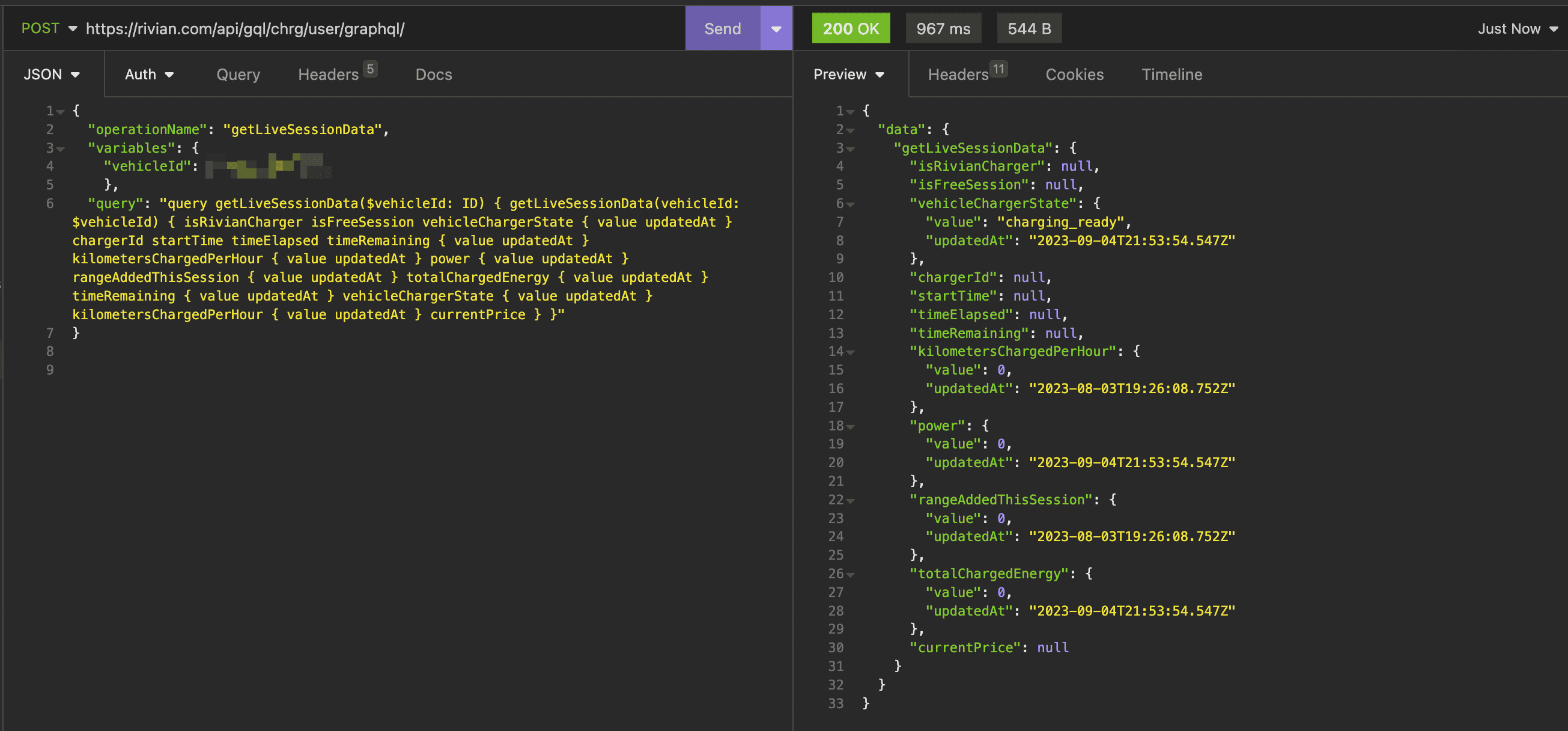Open the Preview mode dropdown
The height and width of the screenshot is (731, 1568).
pyautogui.click(x=848, y=75)
